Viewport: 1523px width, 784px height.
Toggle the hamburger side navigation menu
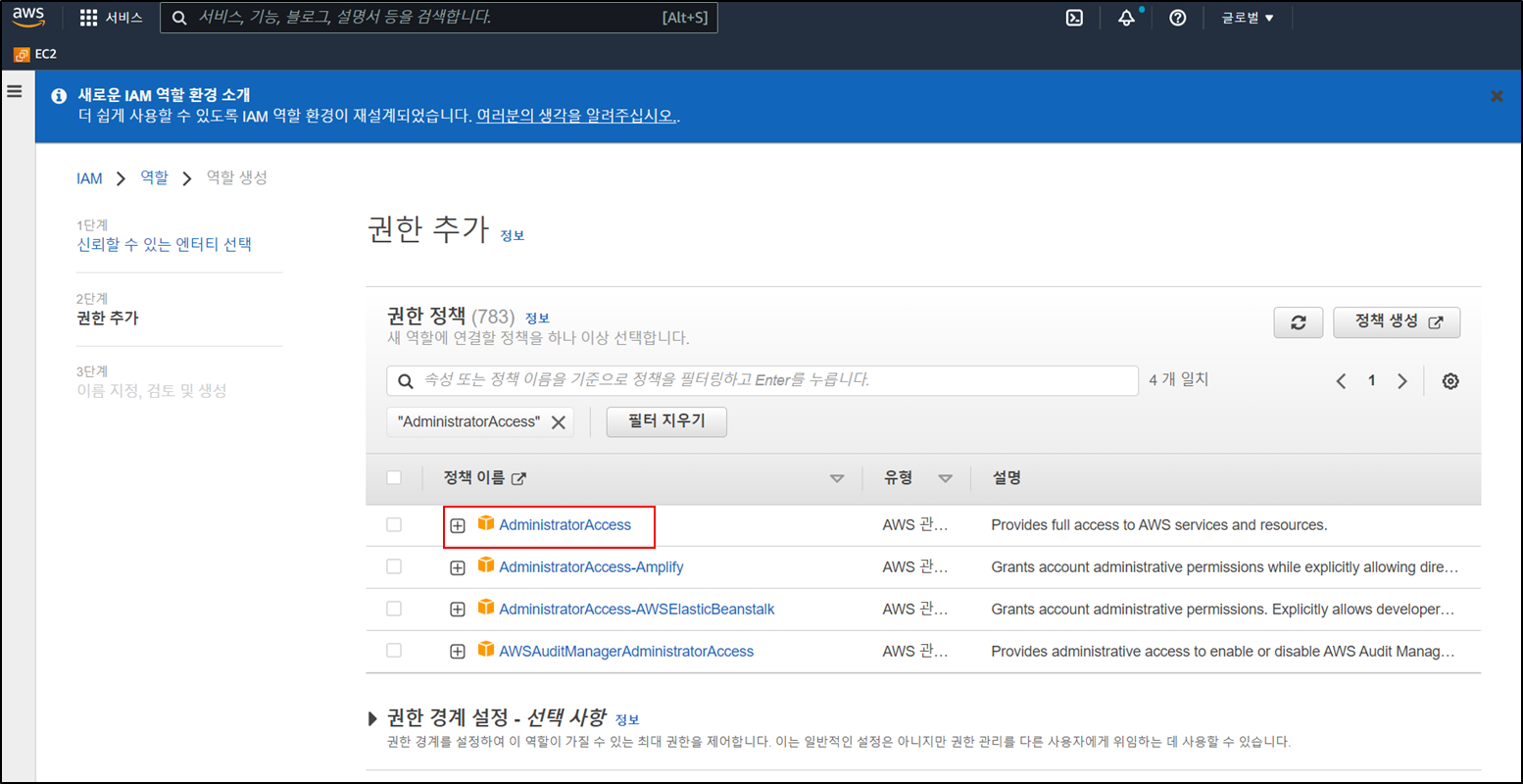[x=15, y=91]
